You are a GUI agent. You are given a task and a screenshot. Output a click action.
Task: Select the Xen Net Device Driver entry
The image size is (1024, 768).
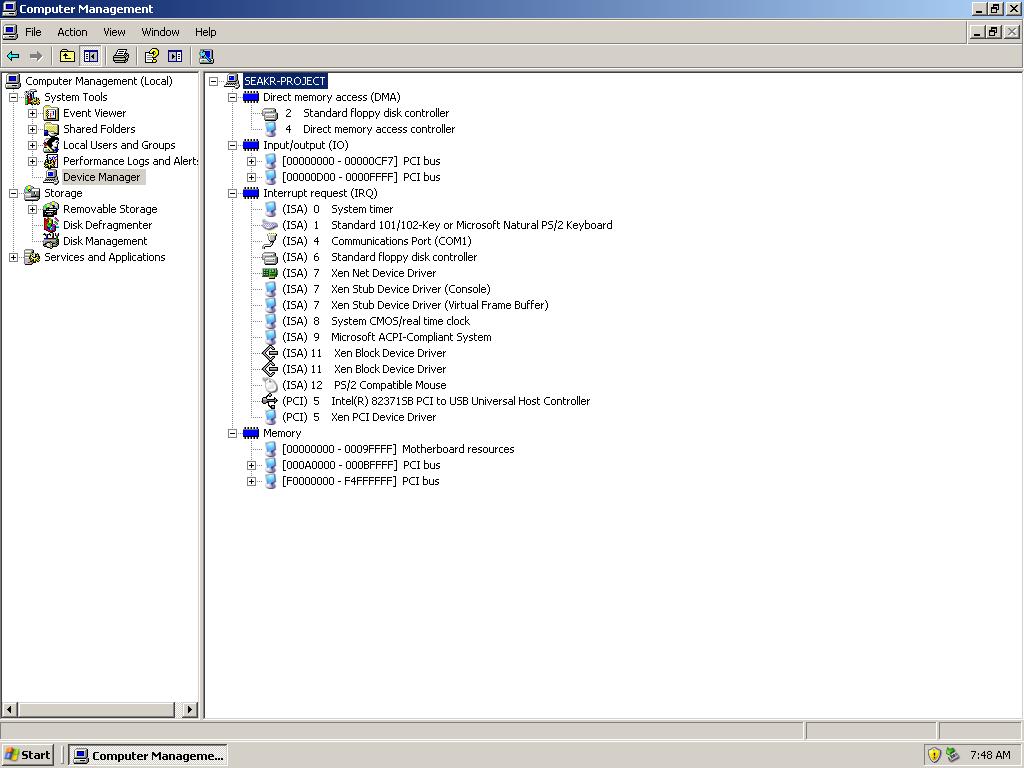point(383,273)
